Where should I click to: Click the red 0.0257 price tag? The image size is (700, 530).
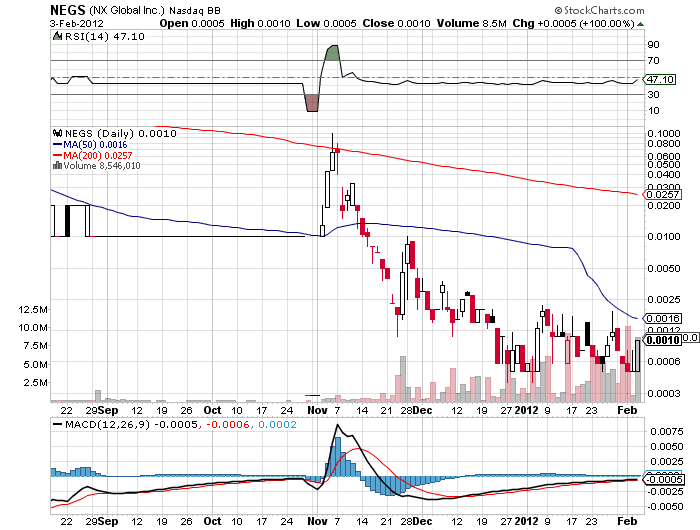[662, 195]
